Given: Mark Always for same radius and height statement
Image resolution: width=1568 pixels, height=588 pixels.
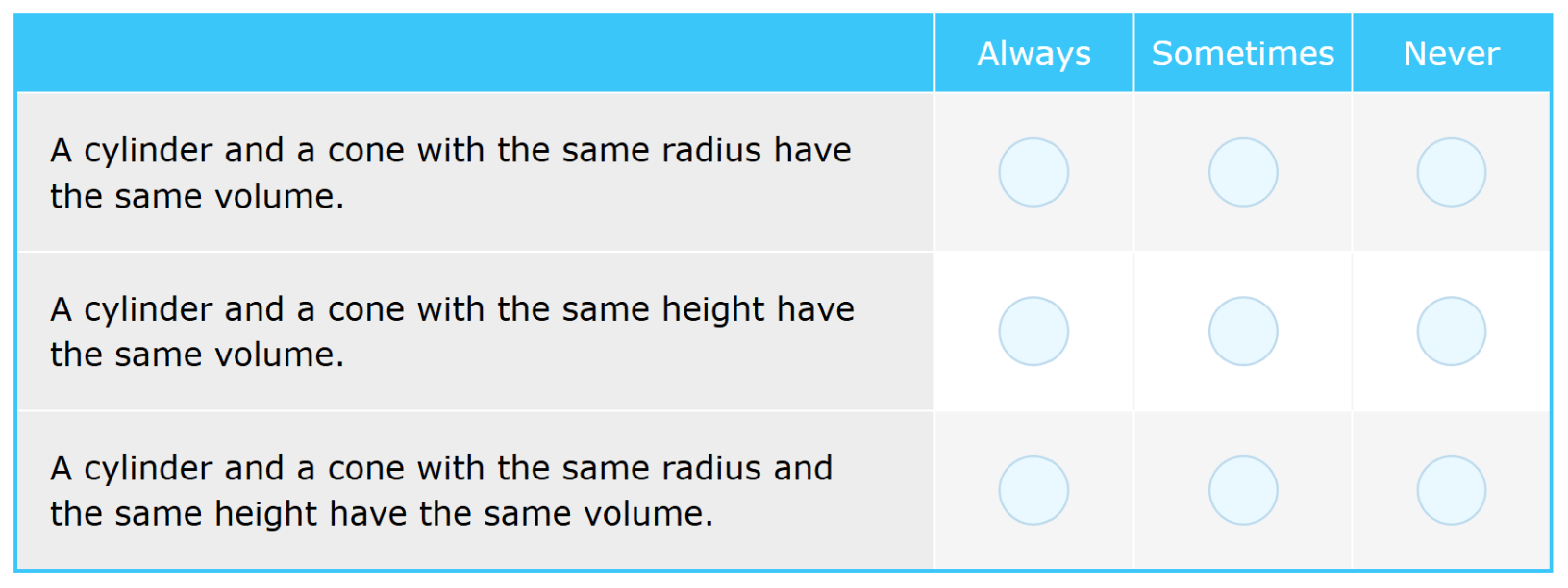Looking at the screenshot, I should coord(1033,490).
